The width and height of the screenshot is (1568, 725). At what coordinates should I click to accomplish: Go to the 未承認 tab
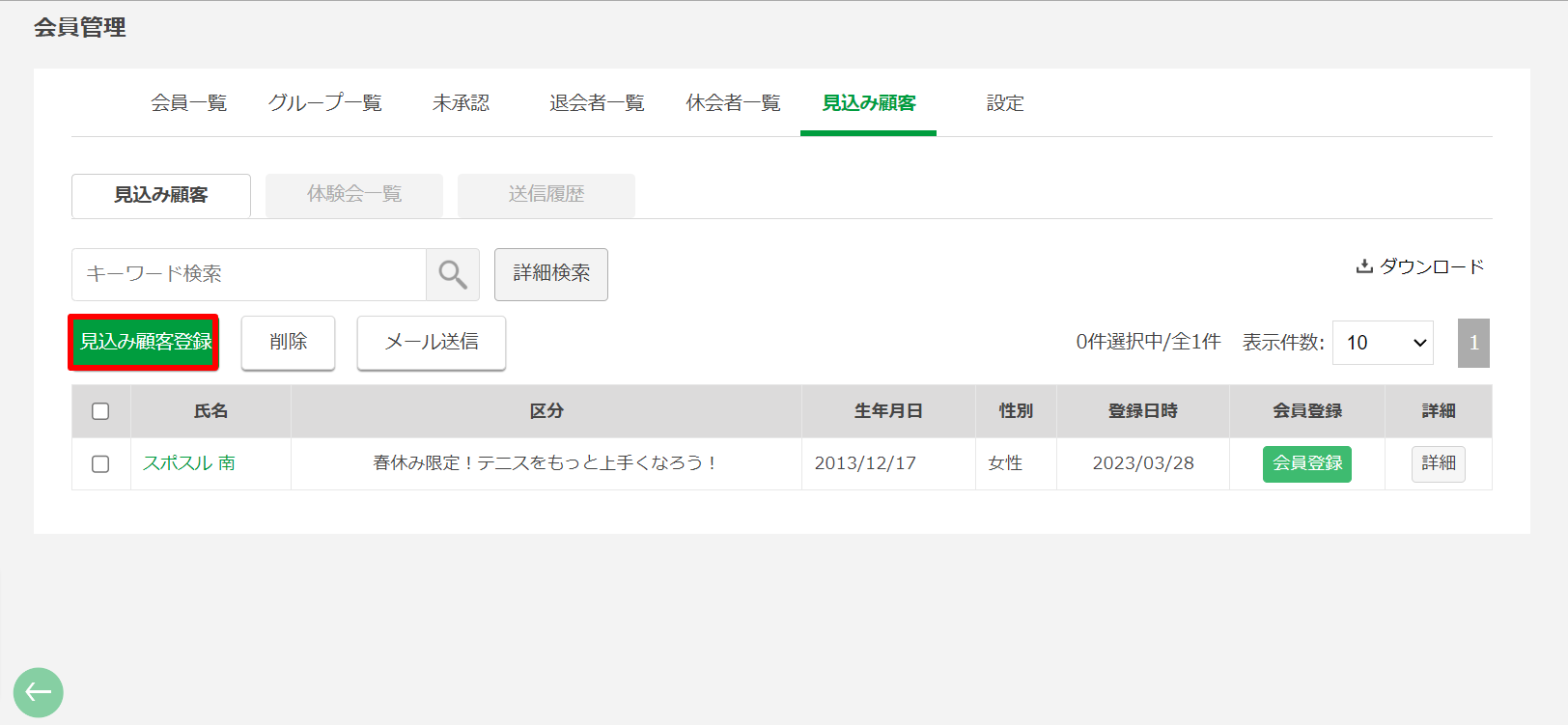point(461,103)
